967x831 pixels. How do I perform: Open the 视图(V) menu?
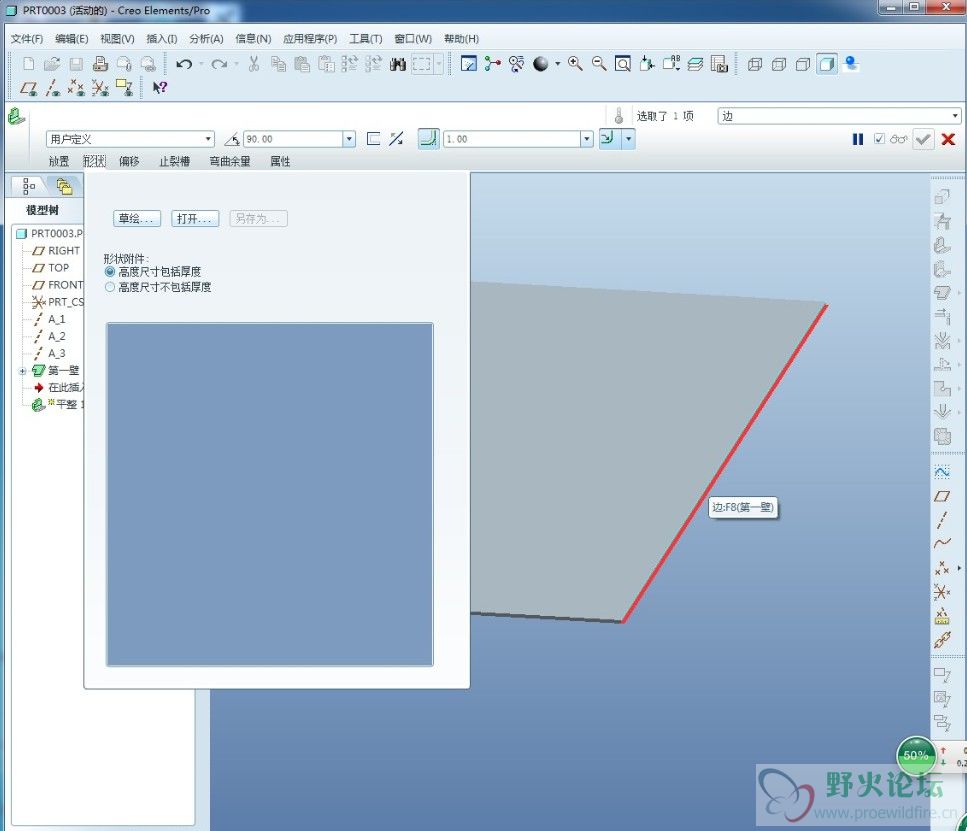click(x=117, y=39)
